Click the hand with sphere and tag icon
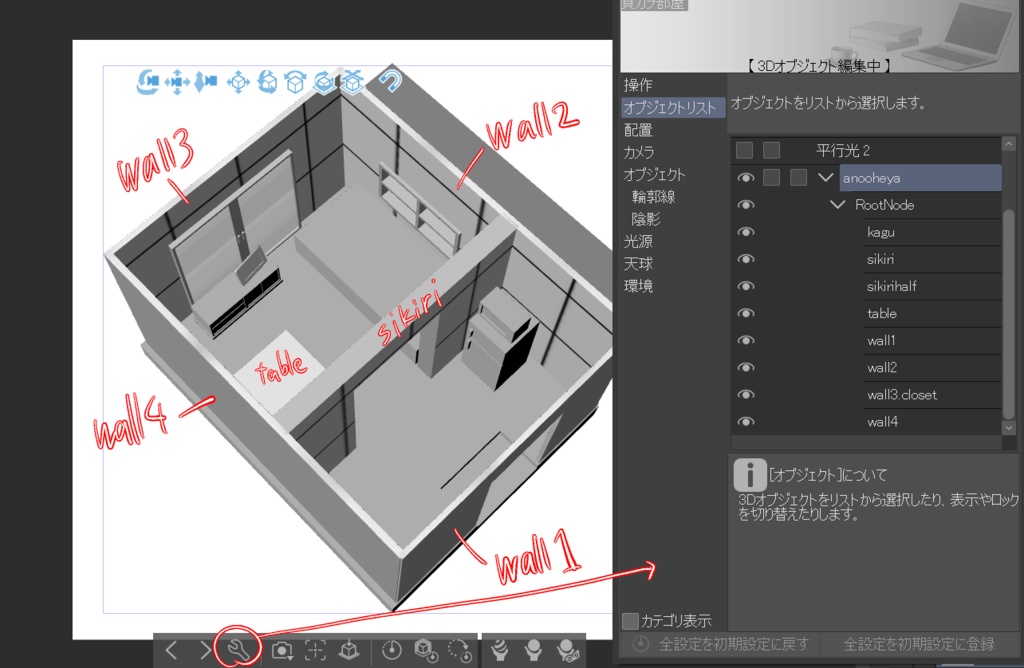Image resolution: width=1024 pixels, height=668 pixels. 567,650
